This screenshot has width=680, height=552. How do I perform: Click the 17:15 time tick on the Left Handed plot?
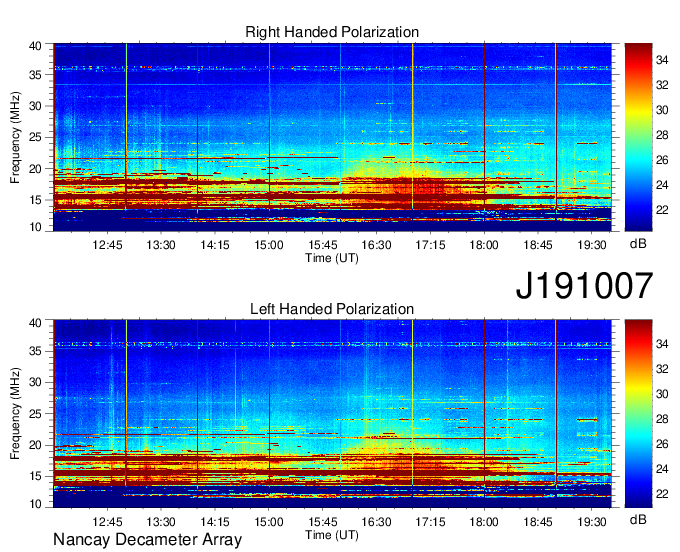point(430,521)
